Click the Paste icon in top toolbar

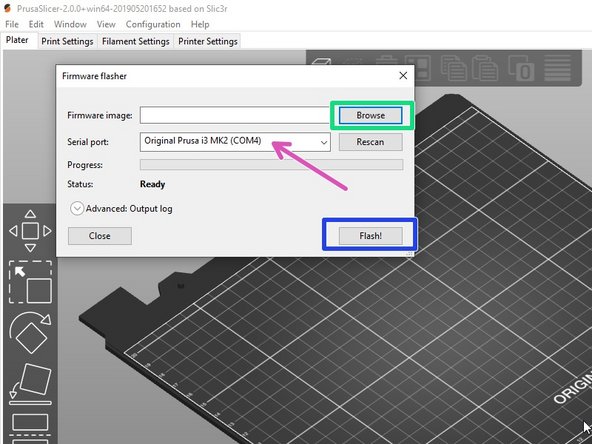click(485, 68)
